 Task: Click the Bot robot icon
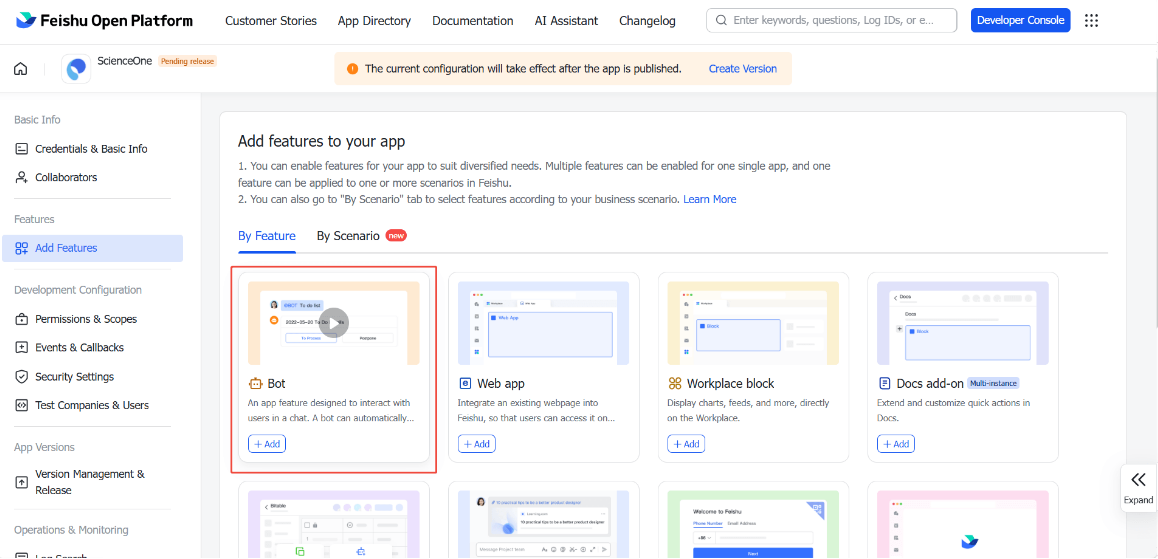click(x=256, y=383)
